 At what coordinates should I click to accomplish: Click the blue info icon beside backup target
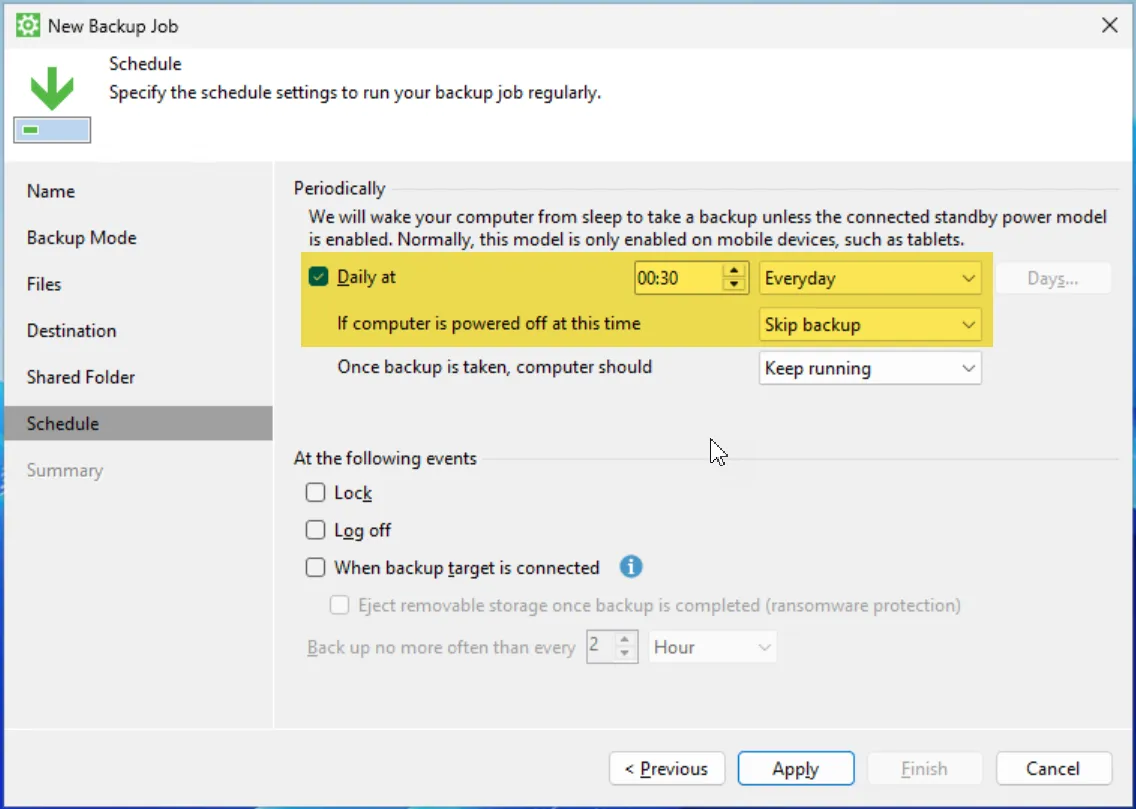click(x=630, y=567)
